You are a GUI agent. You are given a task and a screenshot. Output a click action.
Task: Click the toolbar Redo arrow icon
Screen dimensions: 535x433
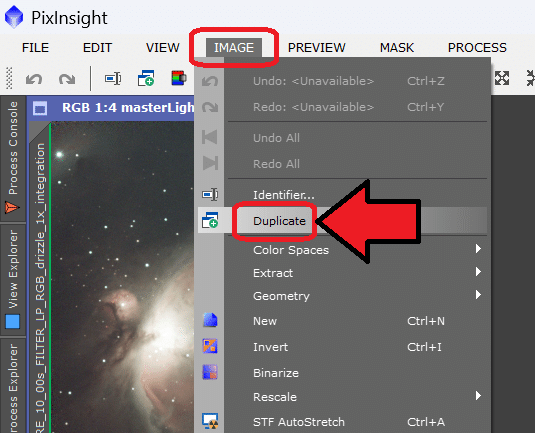click(67, 79)
